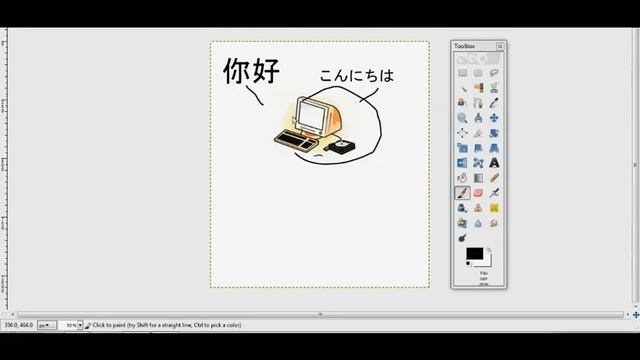Swap foreground and background colors arrow

click(489, 250)
